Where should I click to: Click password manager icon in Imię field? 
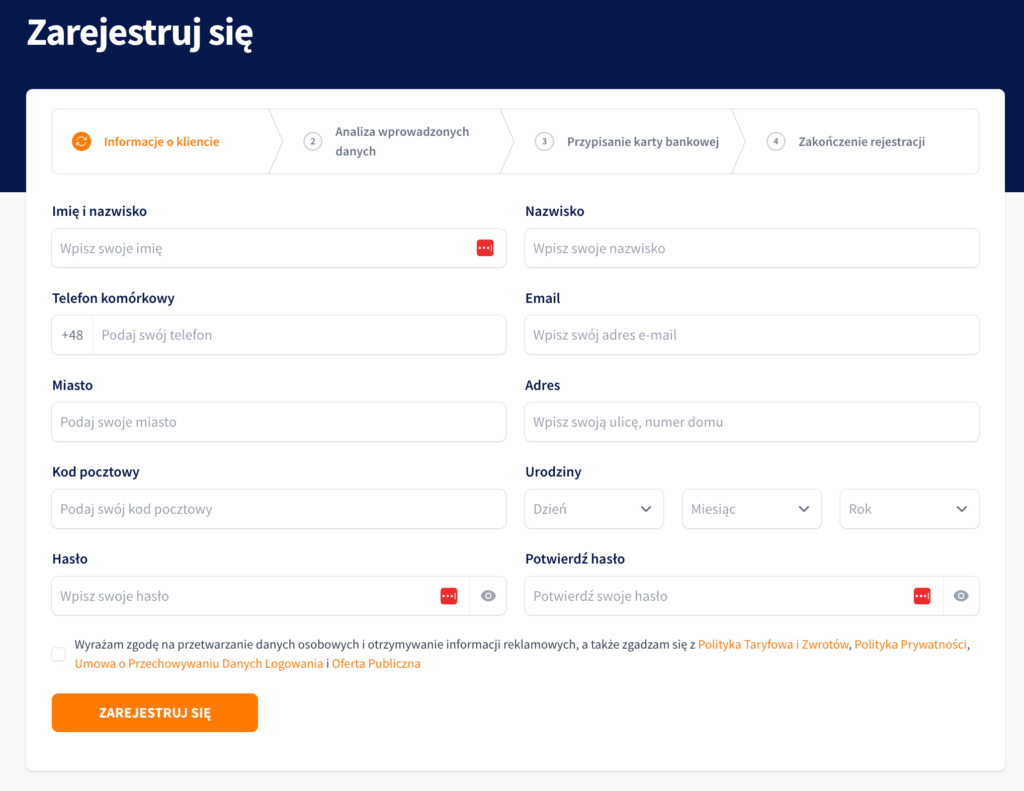coord(485,248)
